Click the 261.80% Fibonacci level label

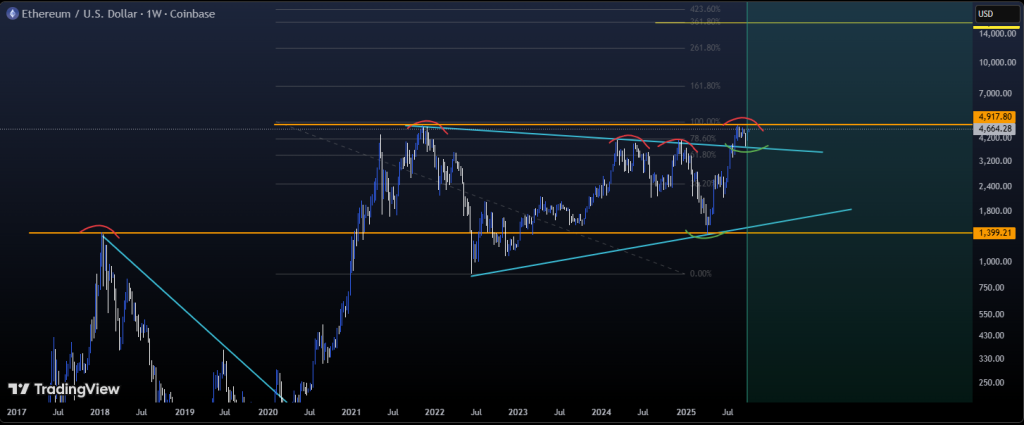[x=705, y=47]
